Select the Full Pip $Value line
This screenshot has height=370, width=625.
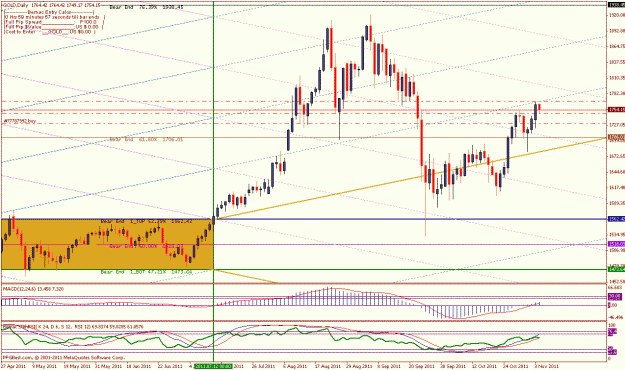[52, 27]
